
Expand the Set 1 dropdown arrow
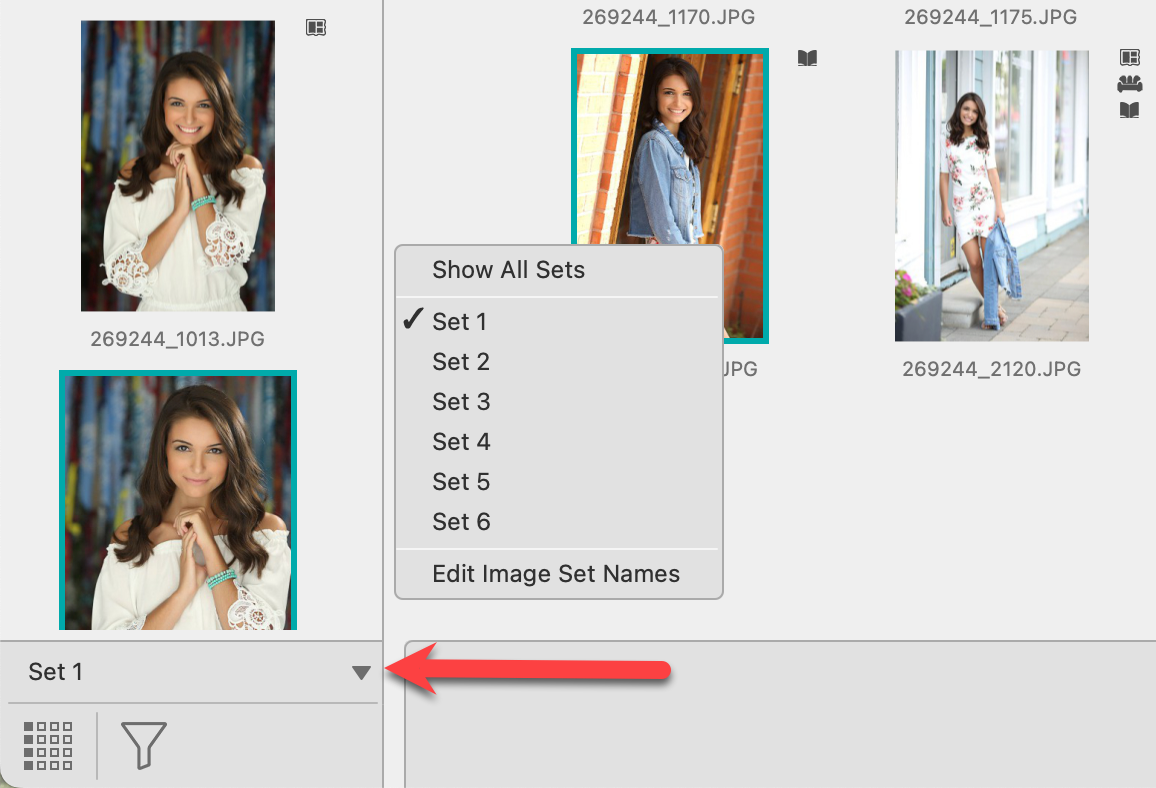tap(361, 673)
